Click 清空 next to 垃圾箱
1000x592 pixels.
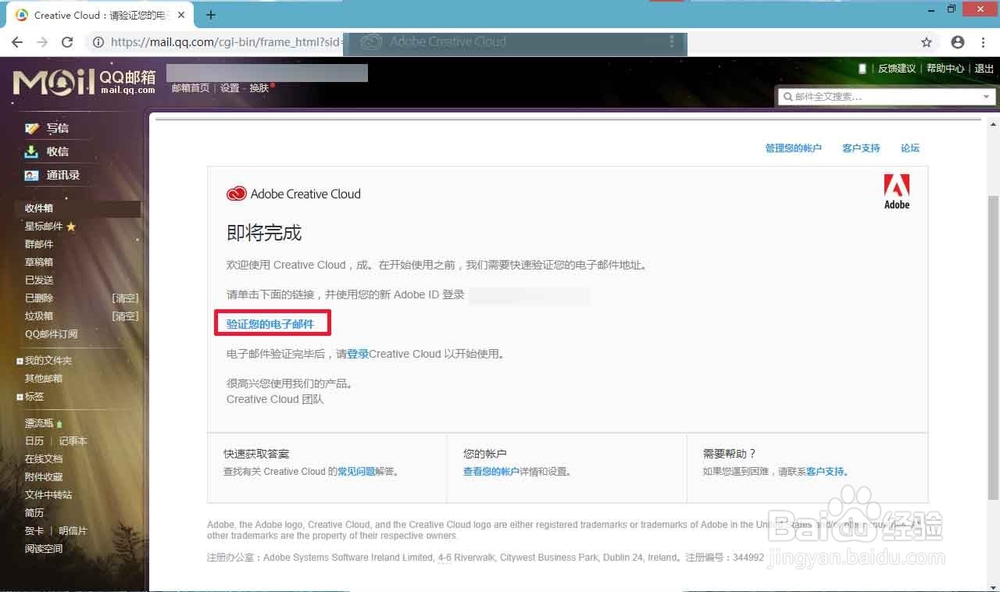coord(125,316)
